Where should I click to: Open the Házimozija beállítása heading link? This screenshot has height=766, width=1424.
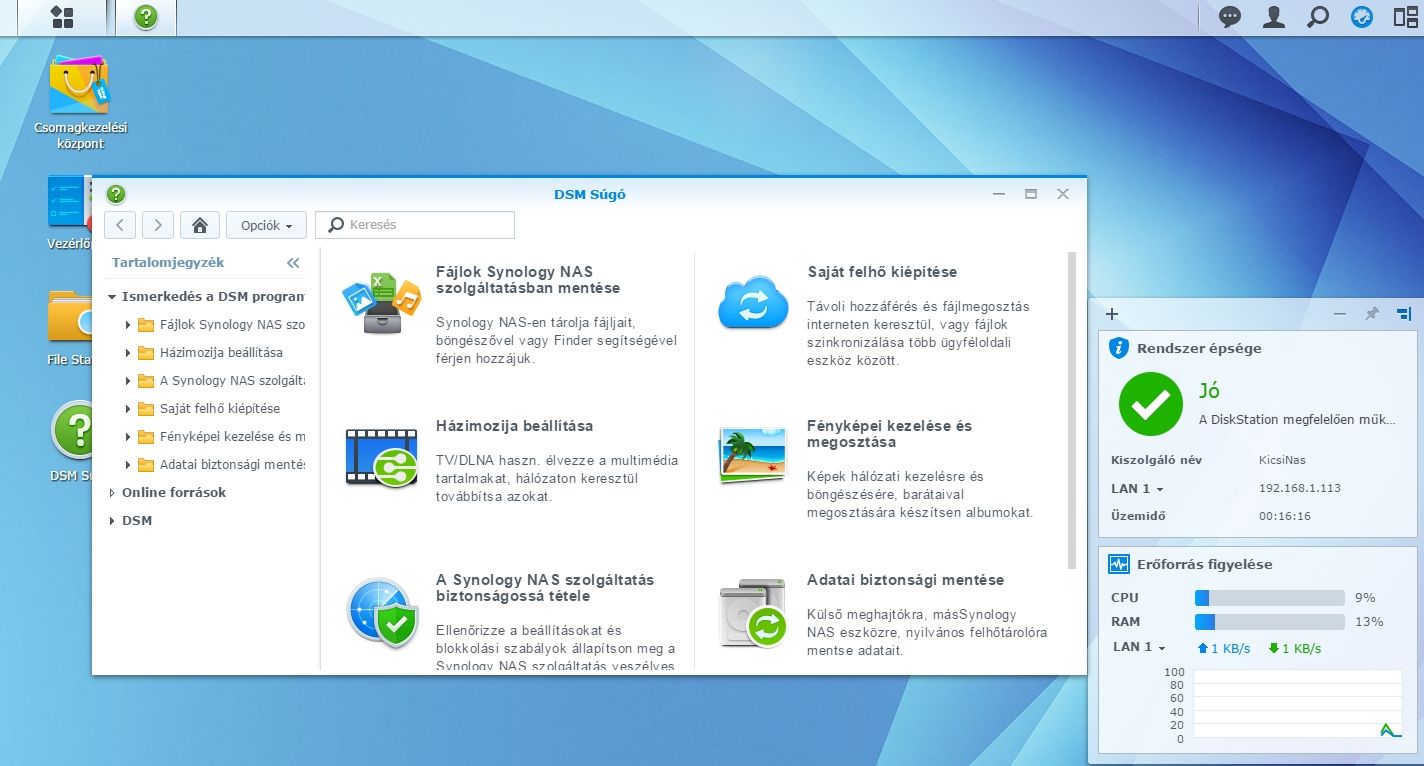coord(514,426)
